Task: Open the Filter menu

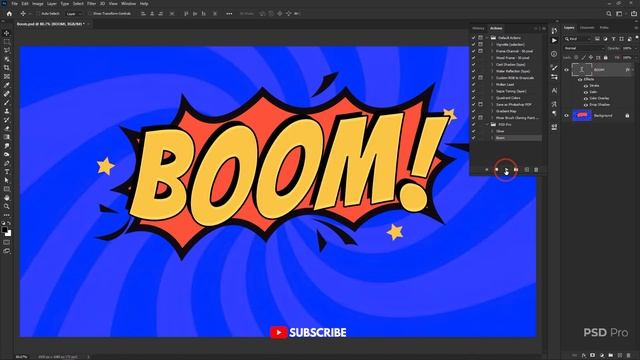Action: (x=91, y=4)
